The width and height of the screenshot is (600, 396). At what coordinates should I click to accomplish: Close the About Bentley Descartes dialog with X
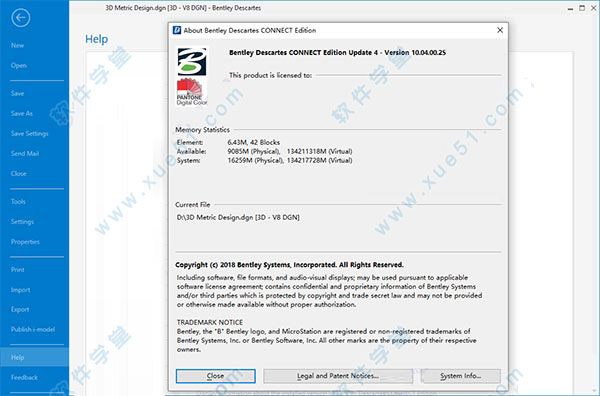pyautogui.click(x=500, y=30)
